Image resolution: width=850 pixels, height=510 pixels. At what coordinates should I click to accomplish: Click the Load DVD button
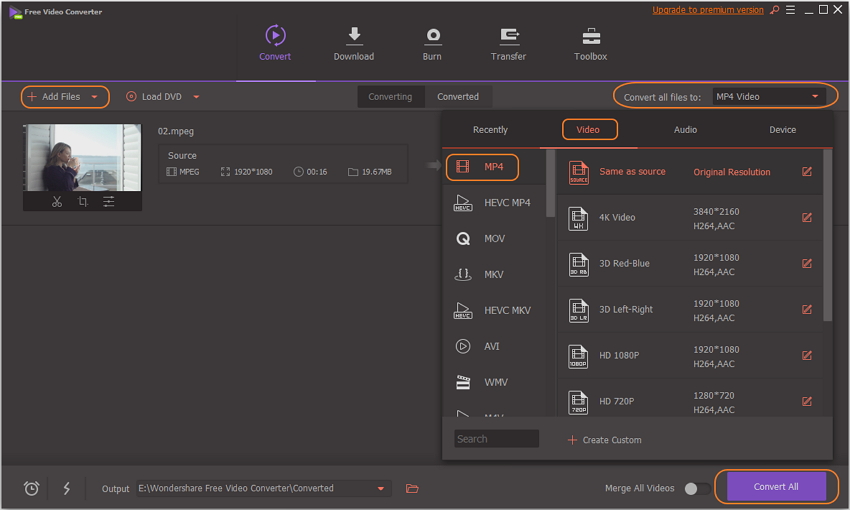pyautogui.click(x=154, y=97)
